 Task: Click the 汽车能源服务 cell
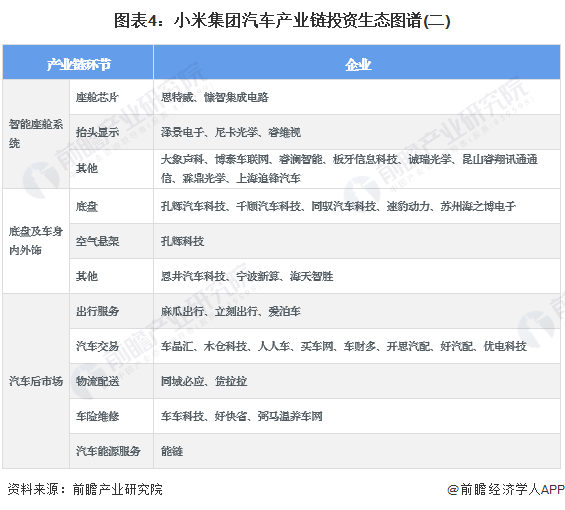tap(111, 451)
